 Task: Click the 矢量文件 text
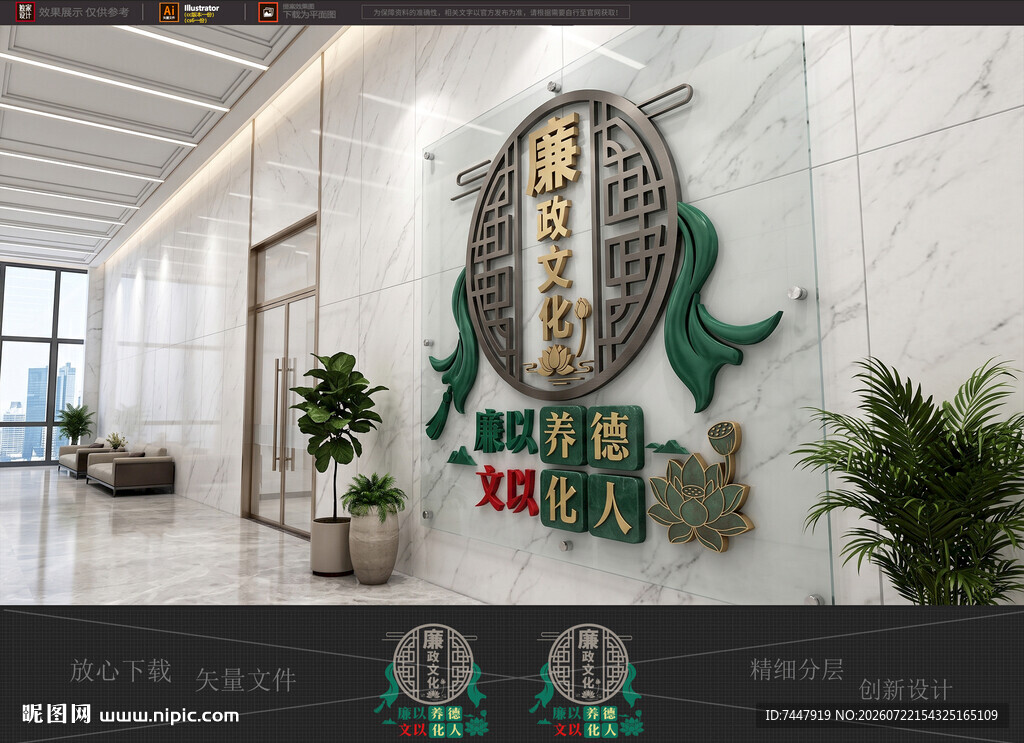(246, 680)
